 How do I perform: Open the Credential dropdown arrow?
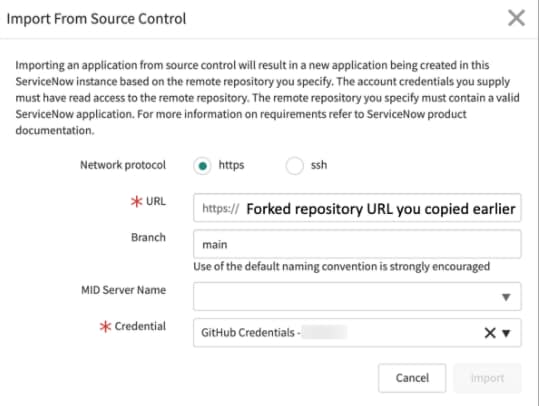506,333
